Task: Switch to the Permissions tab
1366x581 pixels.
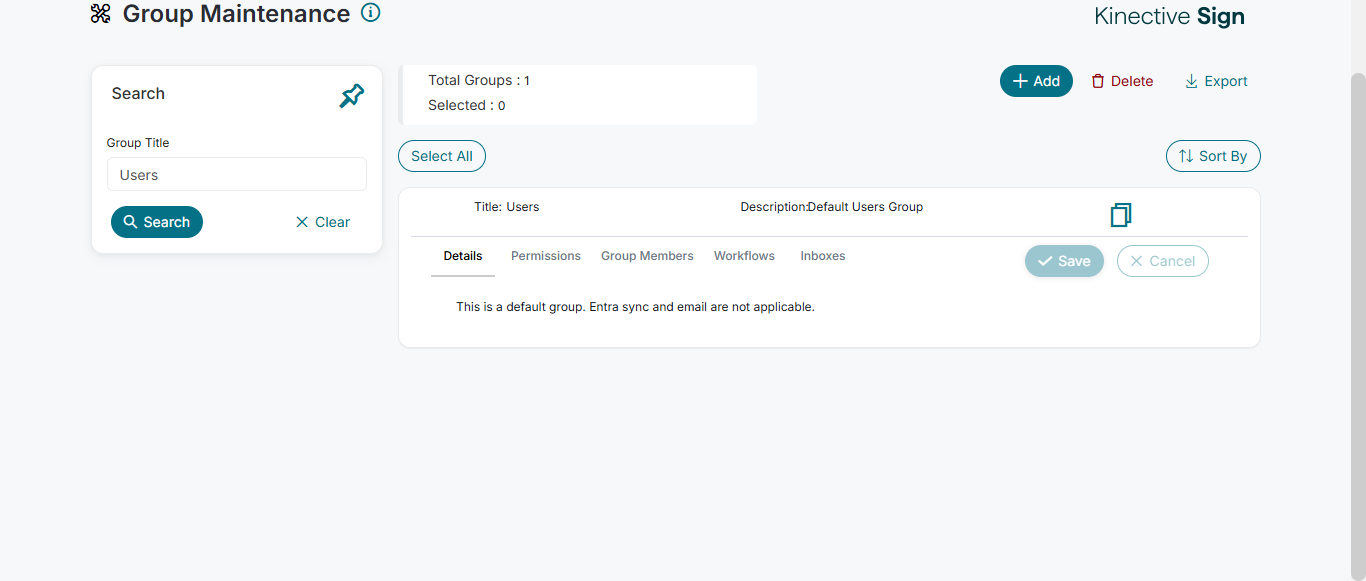Action: pos(546,256)
